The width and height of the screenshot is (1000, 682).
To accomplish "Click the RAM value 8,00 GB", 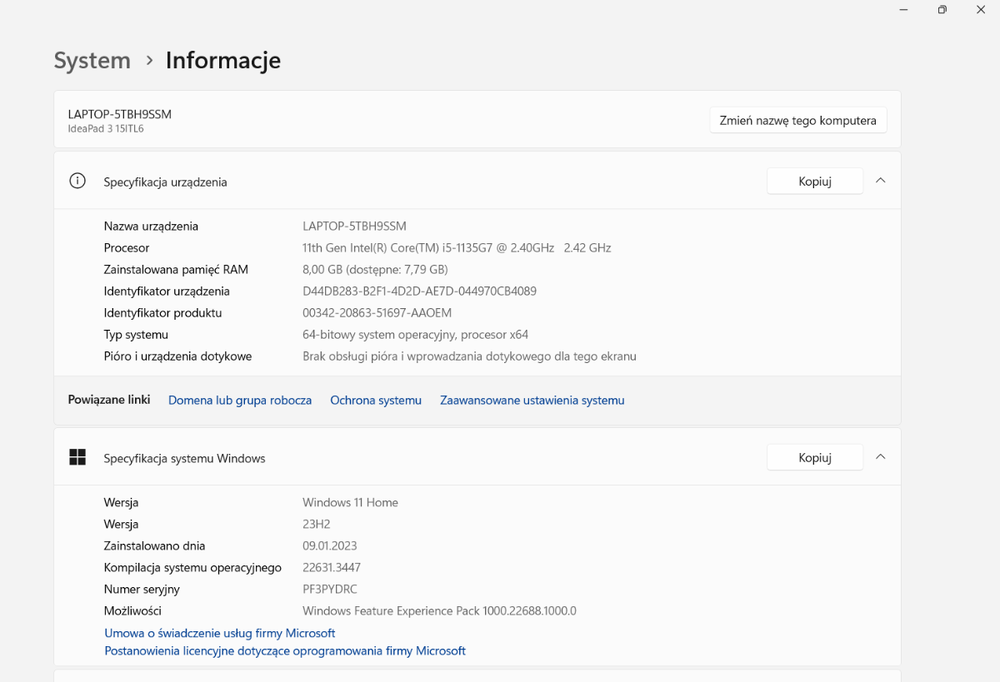I will pyautogui.click(x=375, y=269).
